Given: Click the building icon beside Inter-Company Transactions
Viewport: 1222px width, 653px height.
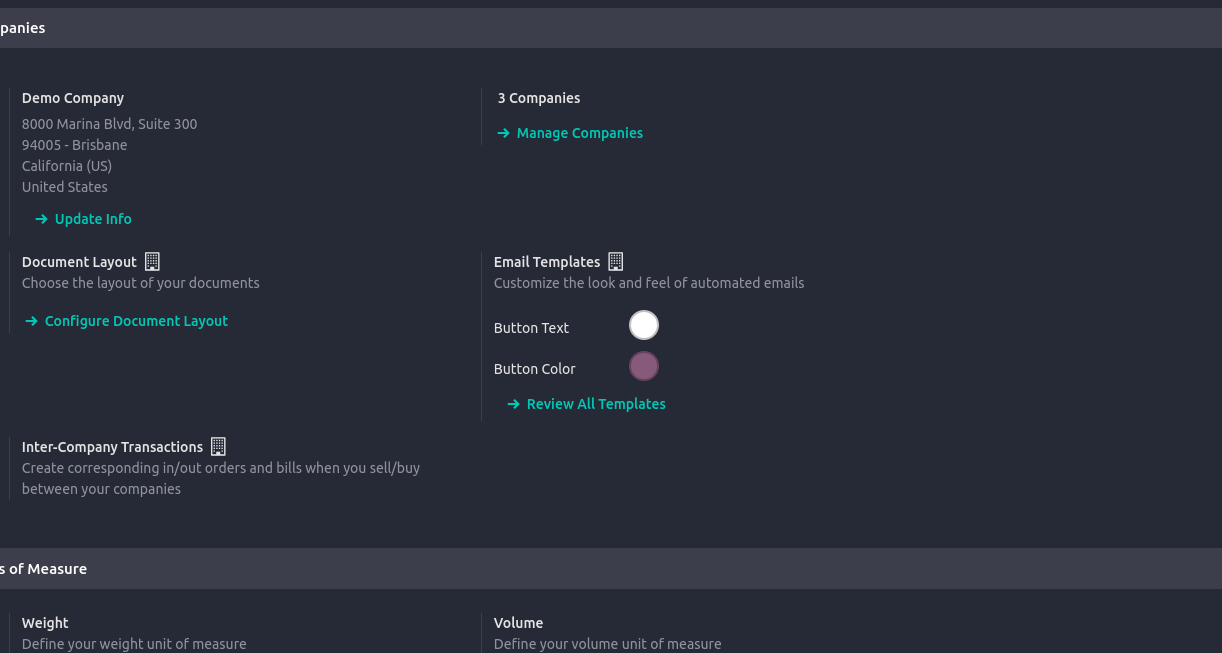Looking at the screenshot, I should point(218,447).
